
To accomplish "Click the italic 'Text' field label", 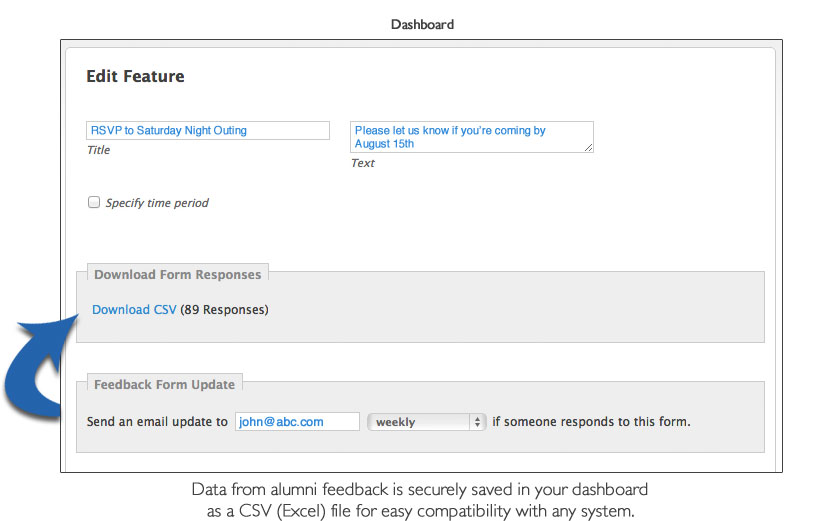I will click(x=362, y=163).
